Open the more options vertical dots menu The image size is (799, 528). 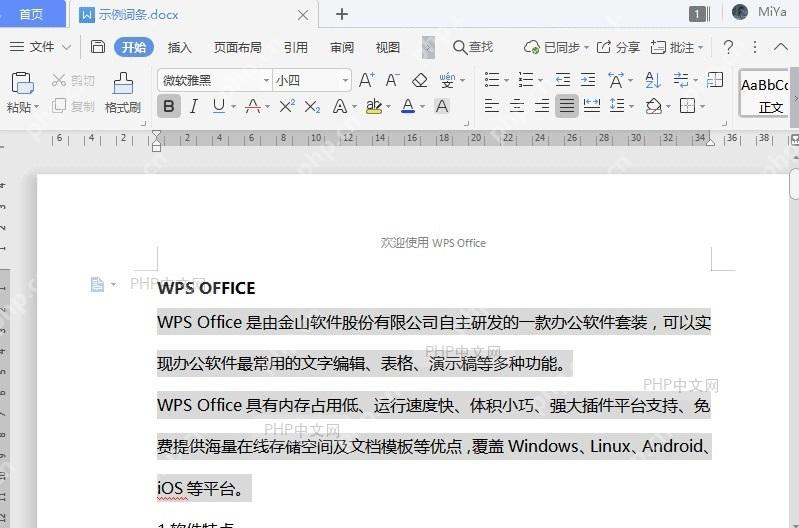tap(755, 47)
